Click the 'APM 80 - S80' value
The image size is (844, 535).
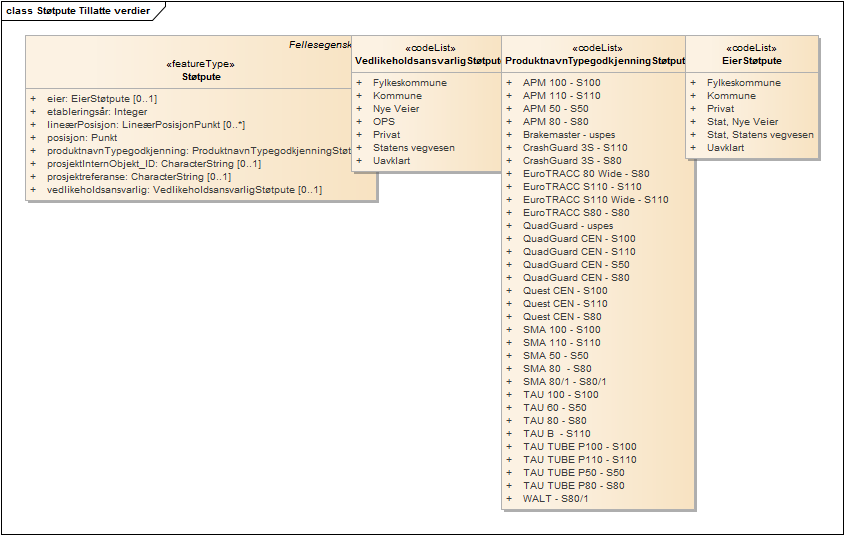click(555, 122)
